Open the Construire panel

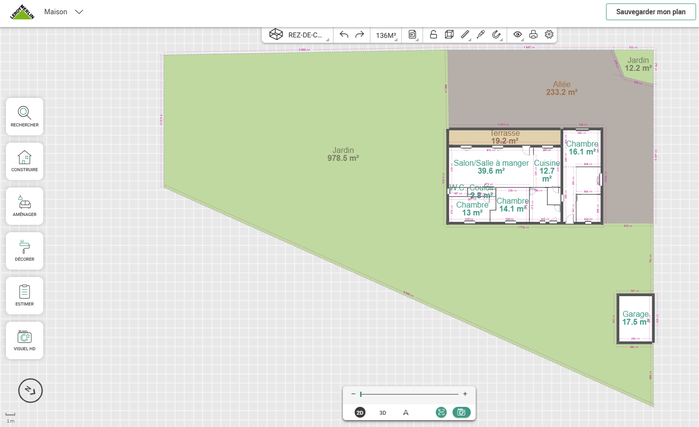point(24,161)
